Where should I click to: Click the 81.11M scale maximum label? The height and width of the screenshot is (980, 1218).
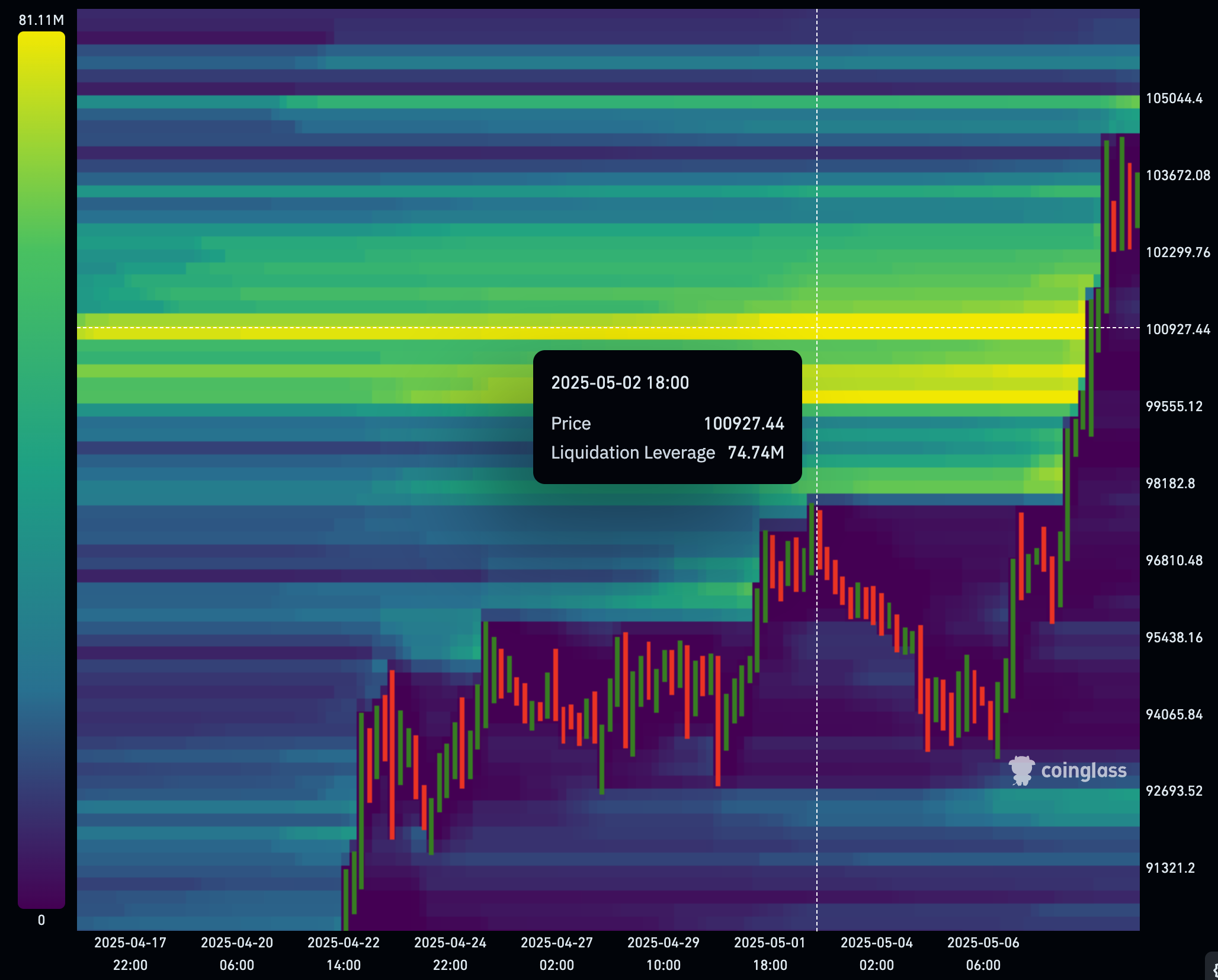41,20
